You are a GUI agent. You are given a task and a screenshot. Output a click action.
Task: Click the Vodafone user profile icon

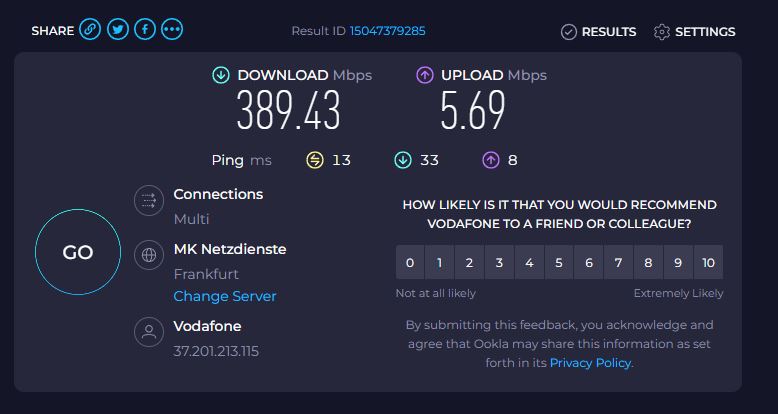tap(149, 332)
